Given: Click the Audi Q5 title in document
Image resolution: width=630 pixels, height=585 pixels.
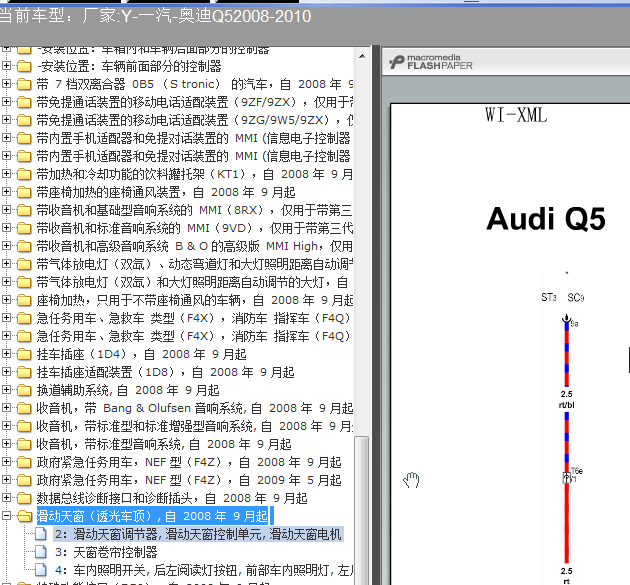Looking at the screenshot, I should click(x=546, y=219).
